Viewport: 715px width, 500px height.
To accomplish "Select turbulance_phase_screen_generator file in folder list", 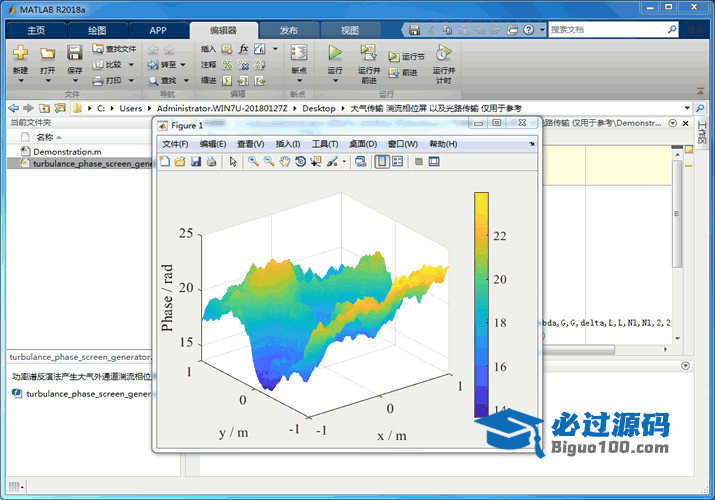I will click(87, 163).
